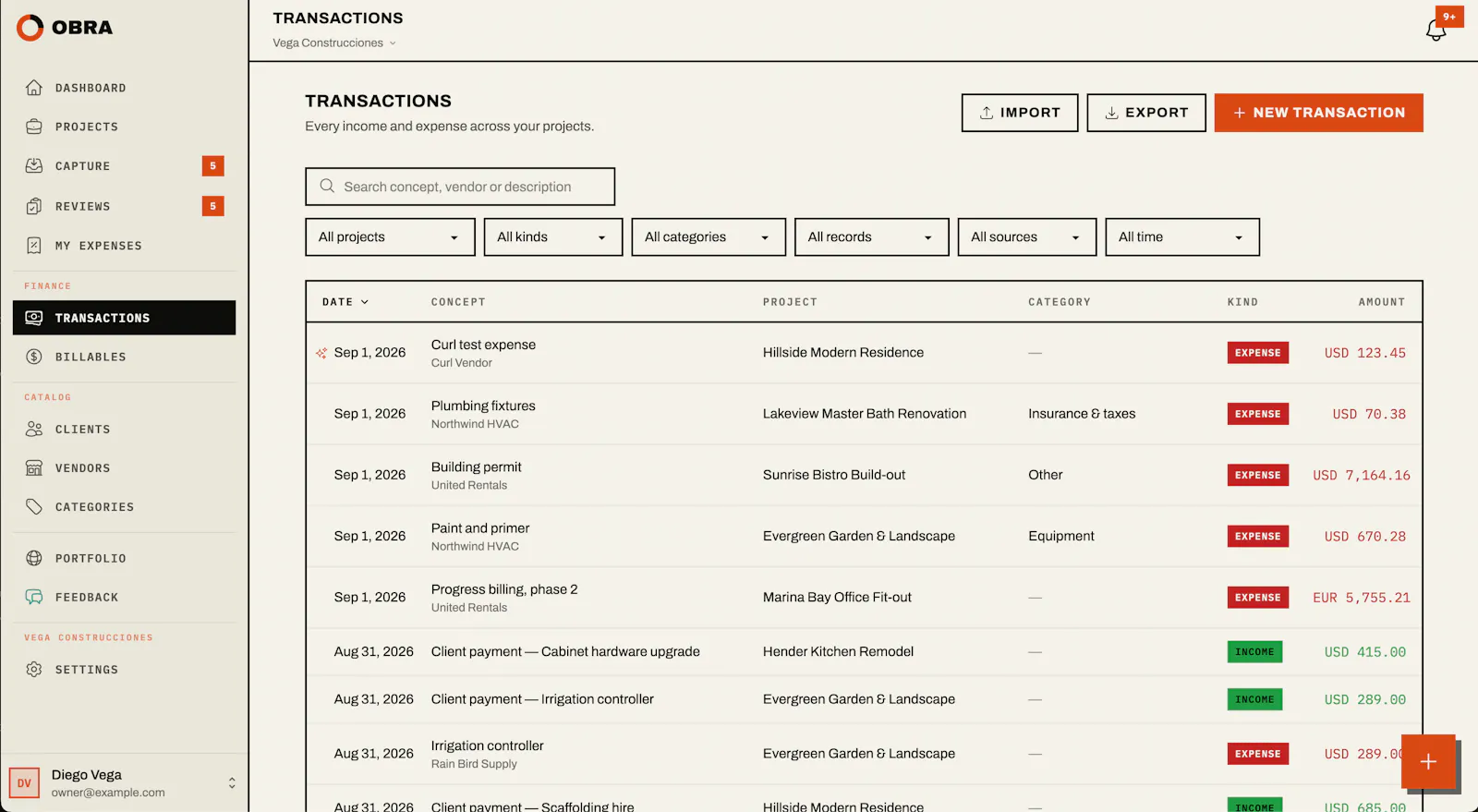Click the Expense tag on Curl test expense

coord(1258,353)
